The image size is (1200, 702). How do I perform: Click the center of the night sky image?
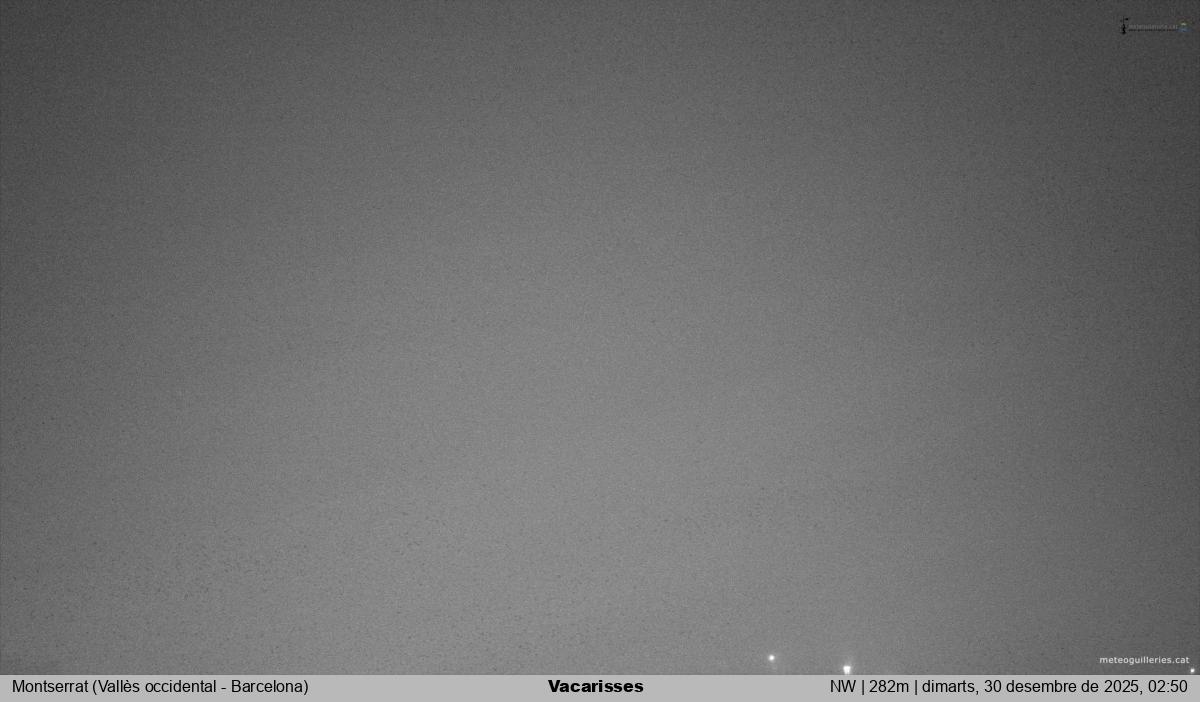(x=600, y=337)
